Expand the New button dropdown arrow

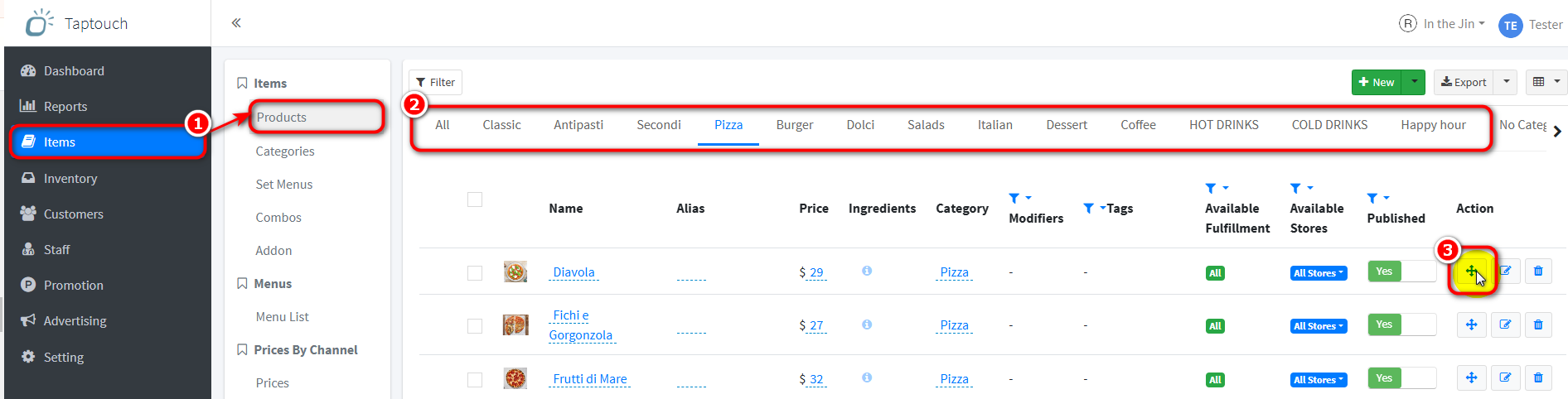(1415, 82)
